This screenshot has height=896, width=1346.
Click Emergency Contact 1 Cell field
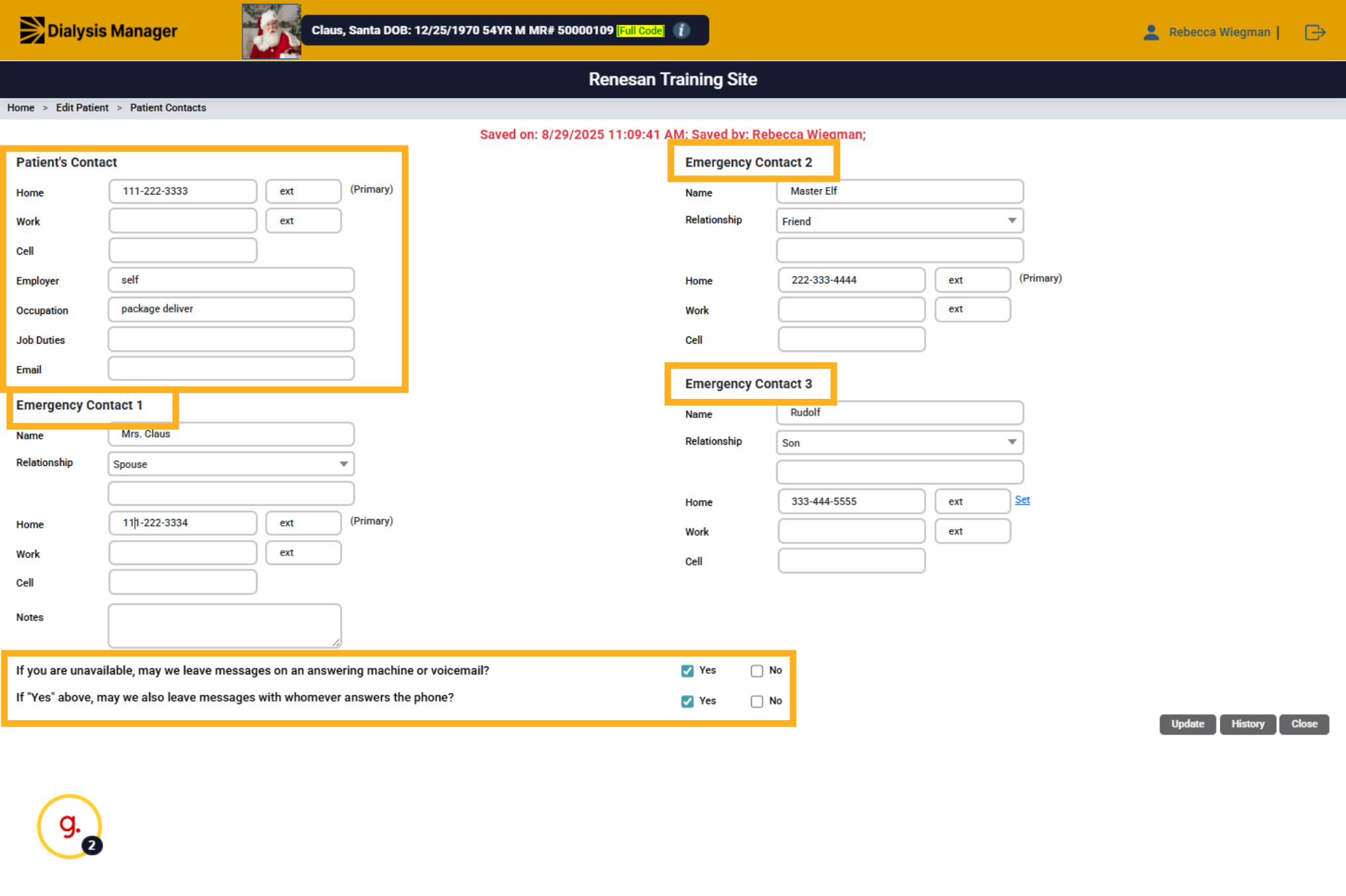point(183,582)
